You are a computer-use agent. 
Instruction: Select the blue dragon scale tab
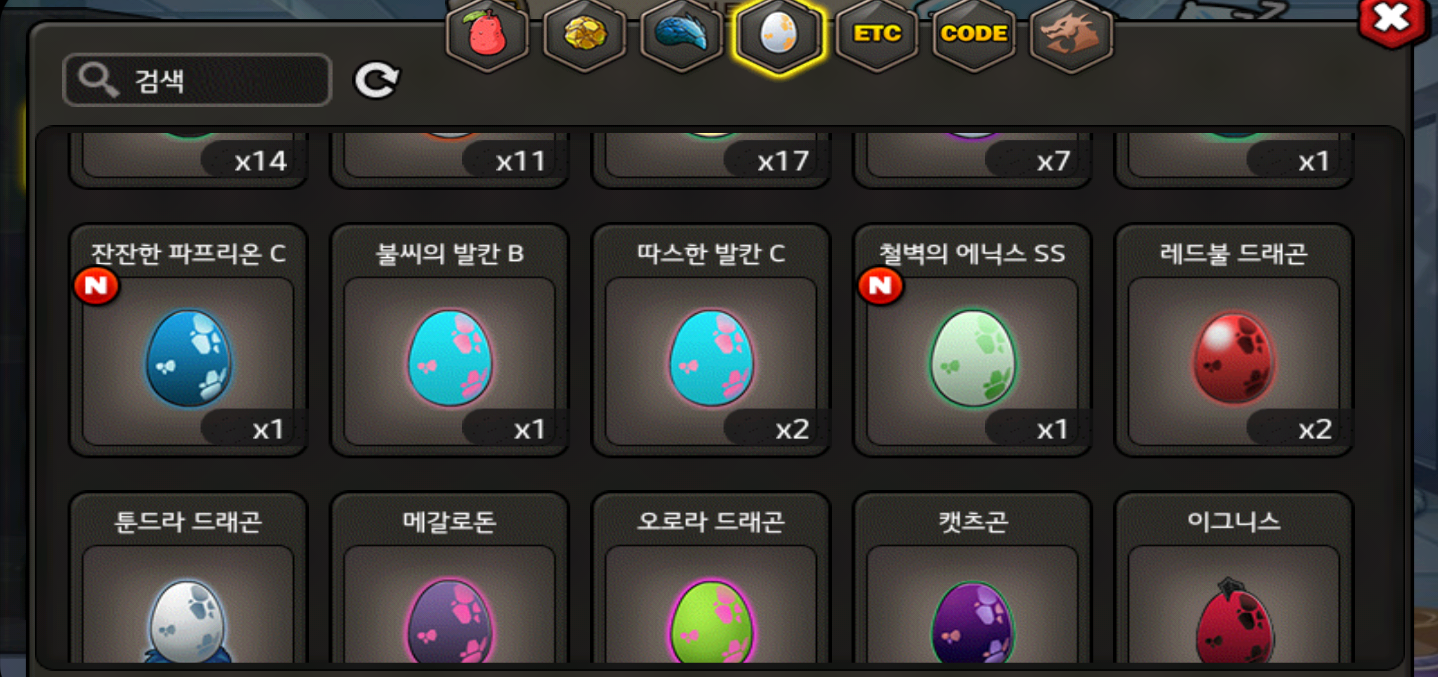[681, 37]
